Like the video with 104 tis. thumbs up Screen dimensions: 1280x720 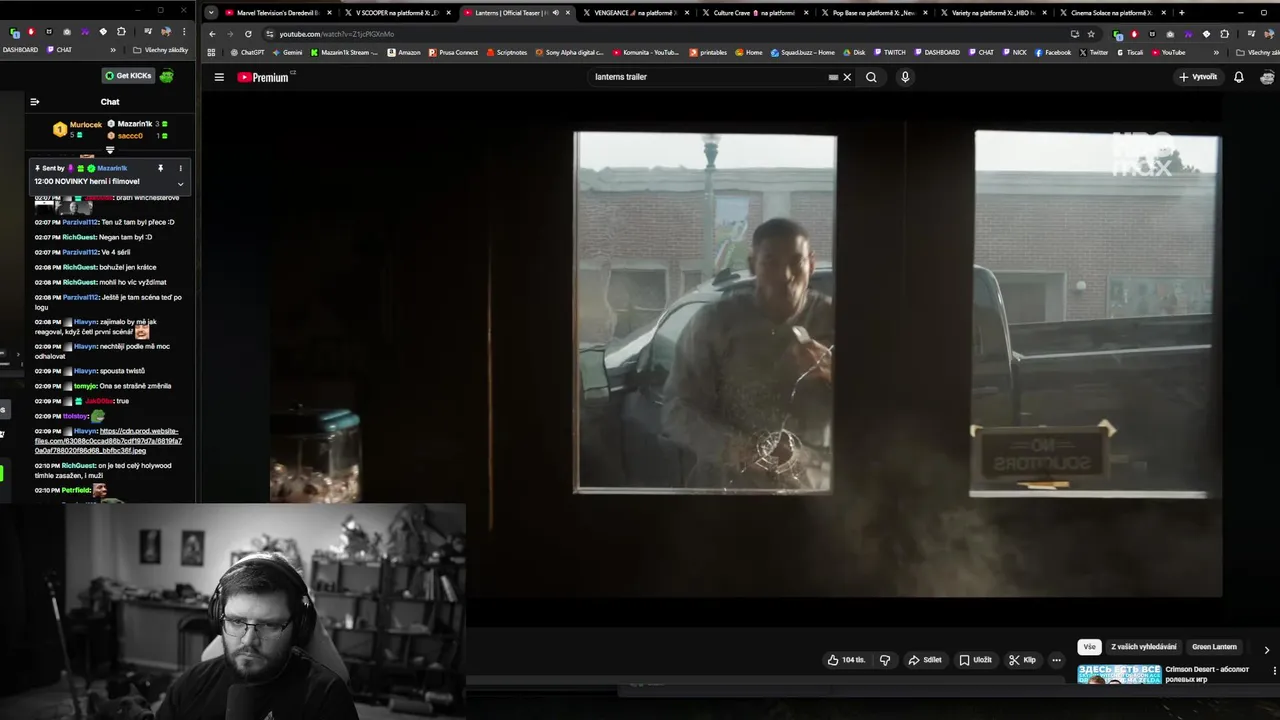[x=846, y=660]
